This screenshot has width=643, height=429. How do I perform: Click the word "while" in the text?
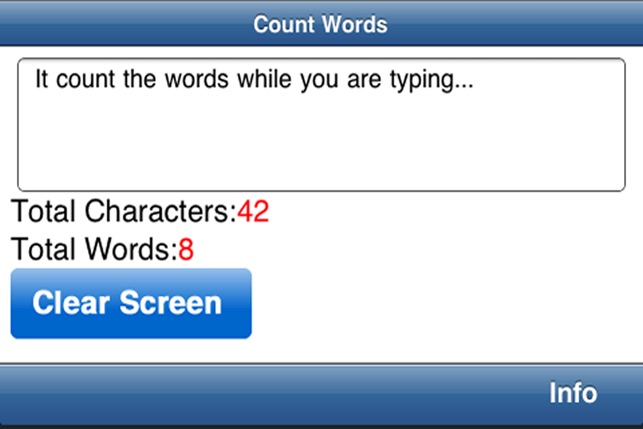coord(264,79)
